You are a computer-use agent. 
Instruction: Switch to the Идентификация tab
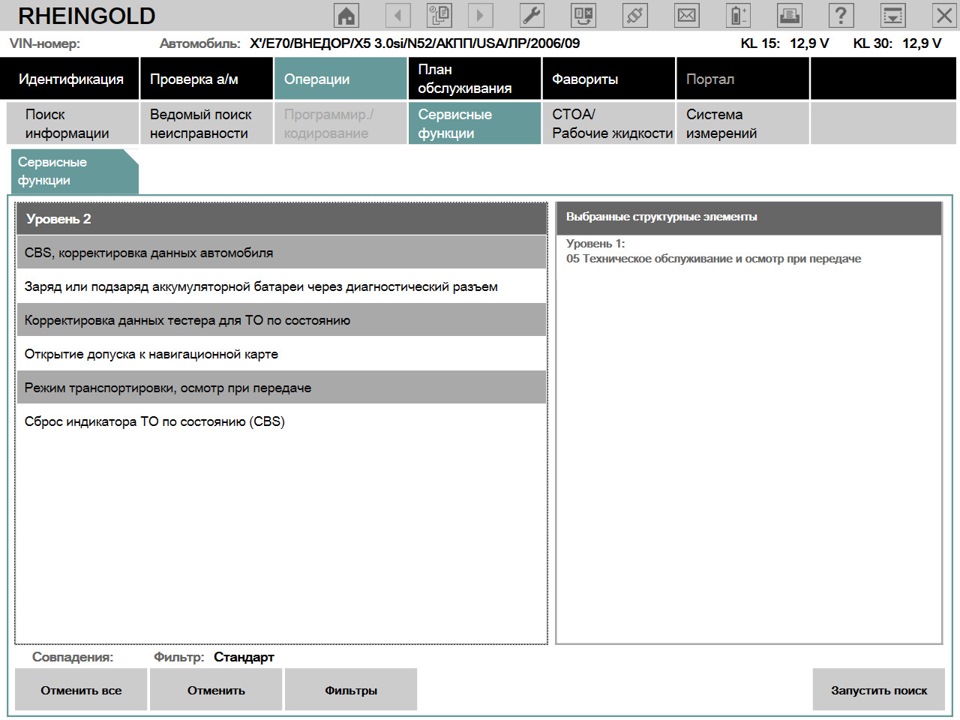[x=70, y=78]
